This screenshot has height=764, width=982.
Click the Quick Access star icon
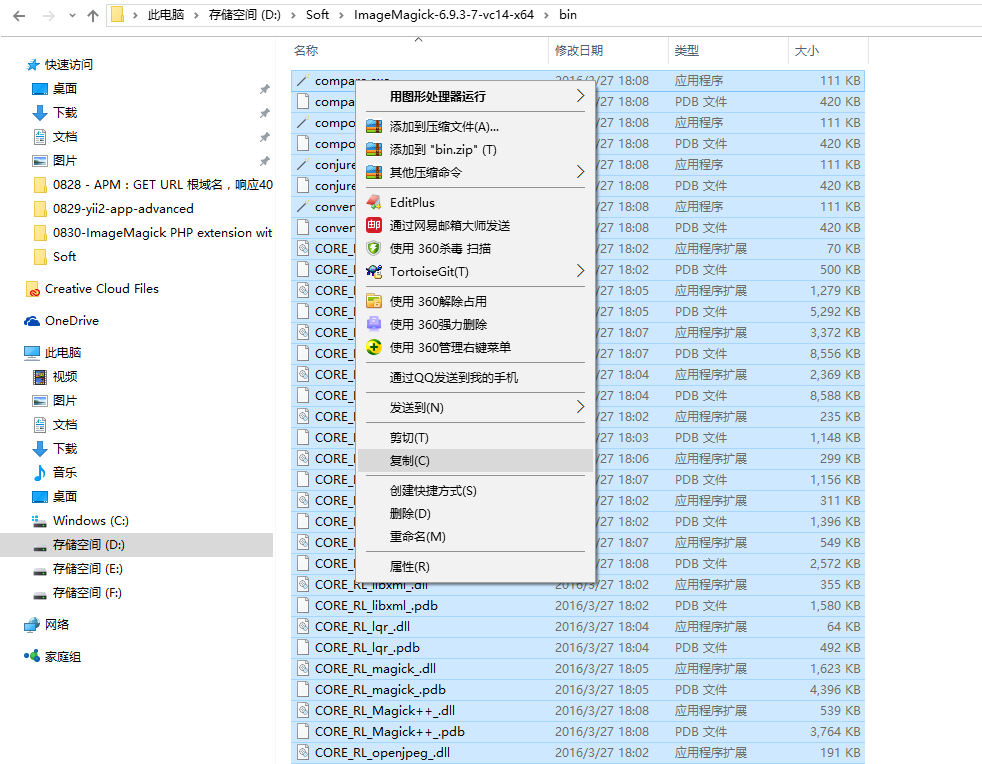tap(33, 65)
